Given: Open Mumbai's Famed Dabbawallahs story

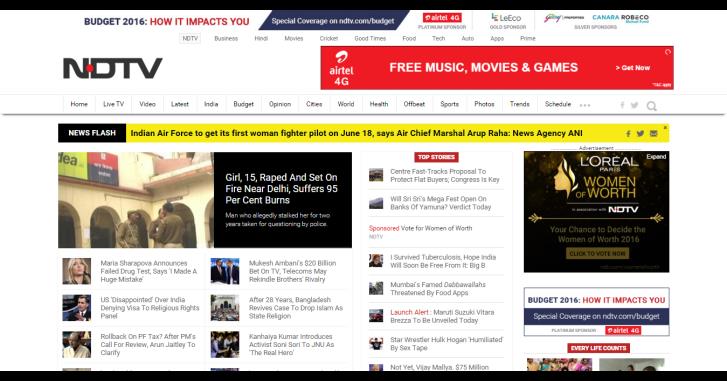Looking at the screenshot, I should coord(438,288).
